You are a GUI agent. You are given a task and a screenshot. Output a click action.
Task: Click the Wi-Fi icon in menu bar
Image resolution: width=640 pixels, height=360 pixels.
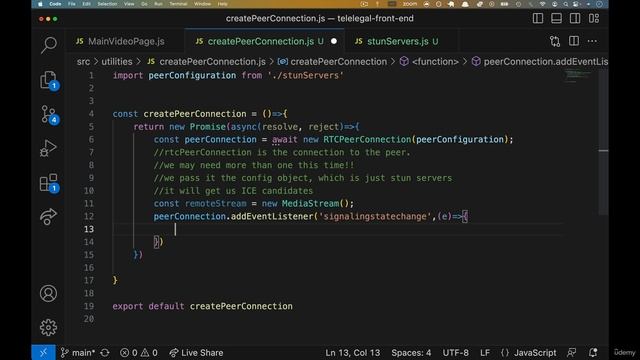tap(542, 4)
